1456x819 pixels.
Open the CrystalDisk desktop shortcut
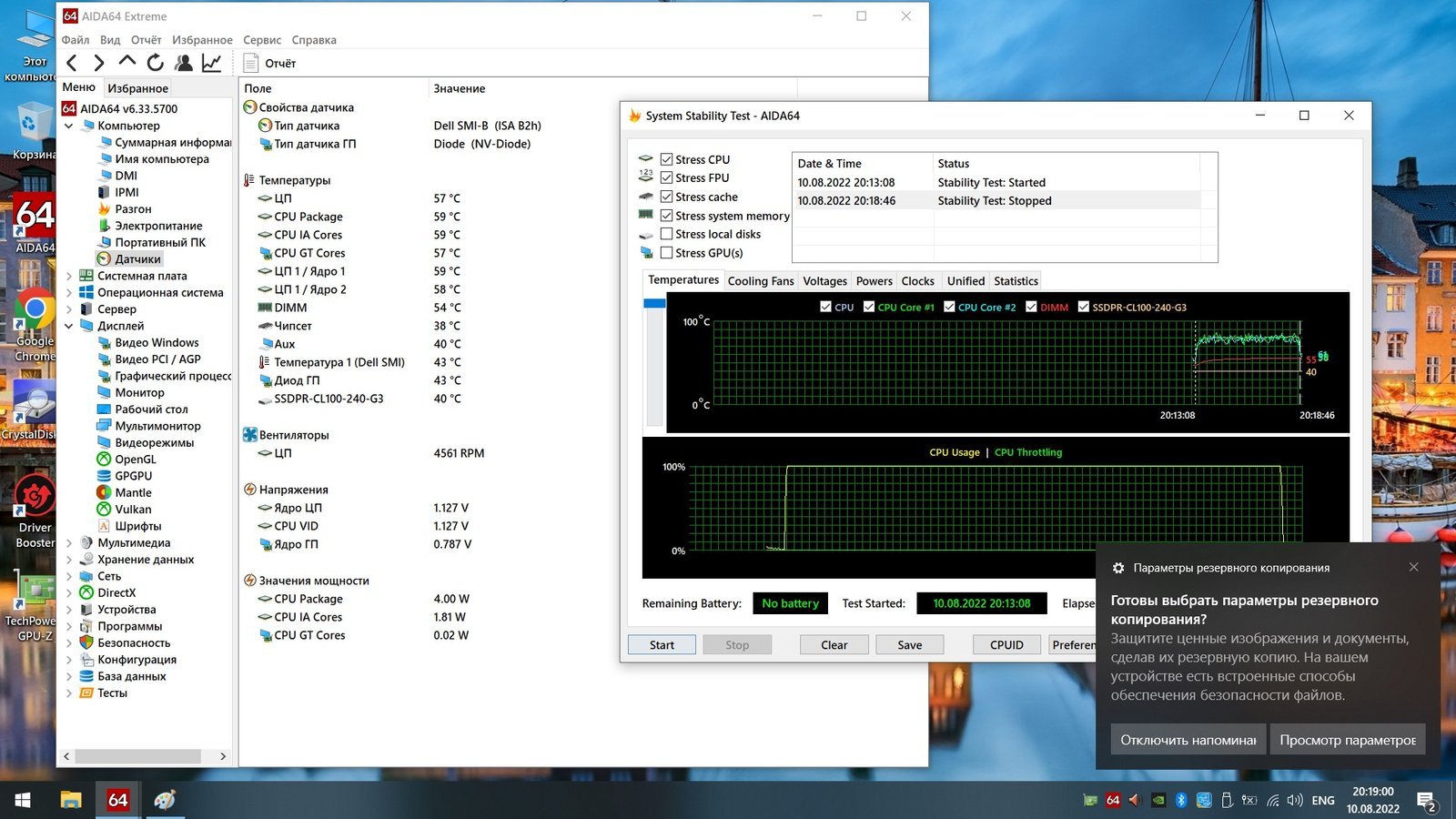[35, 411]
